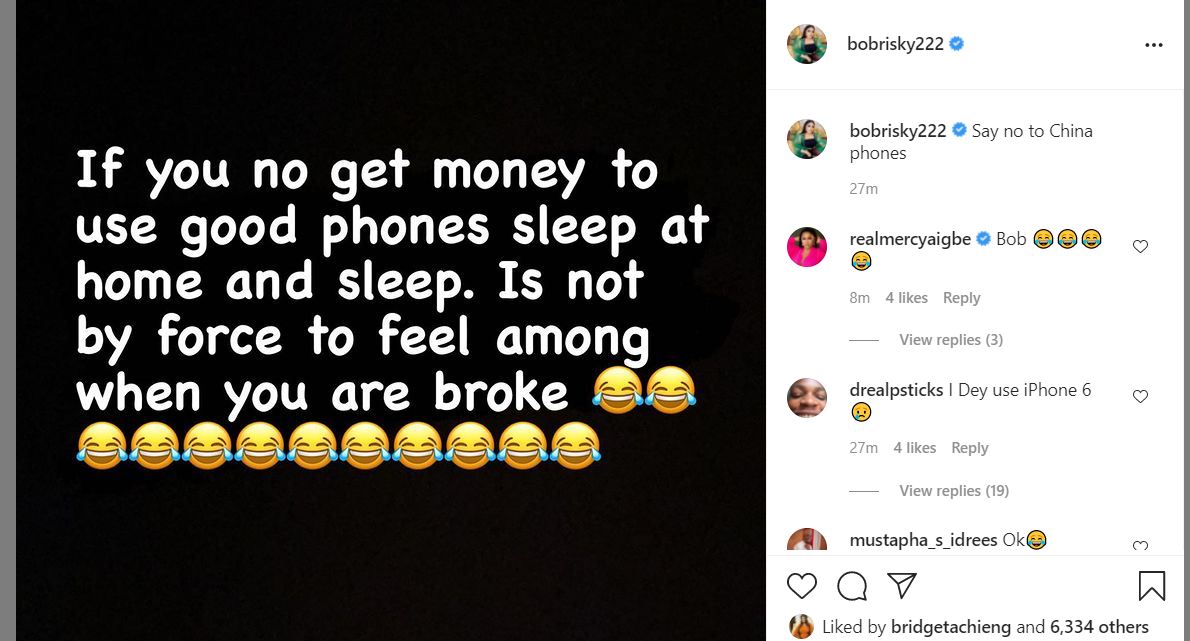Click bobrisky222 header profile picture

point(807,44)
